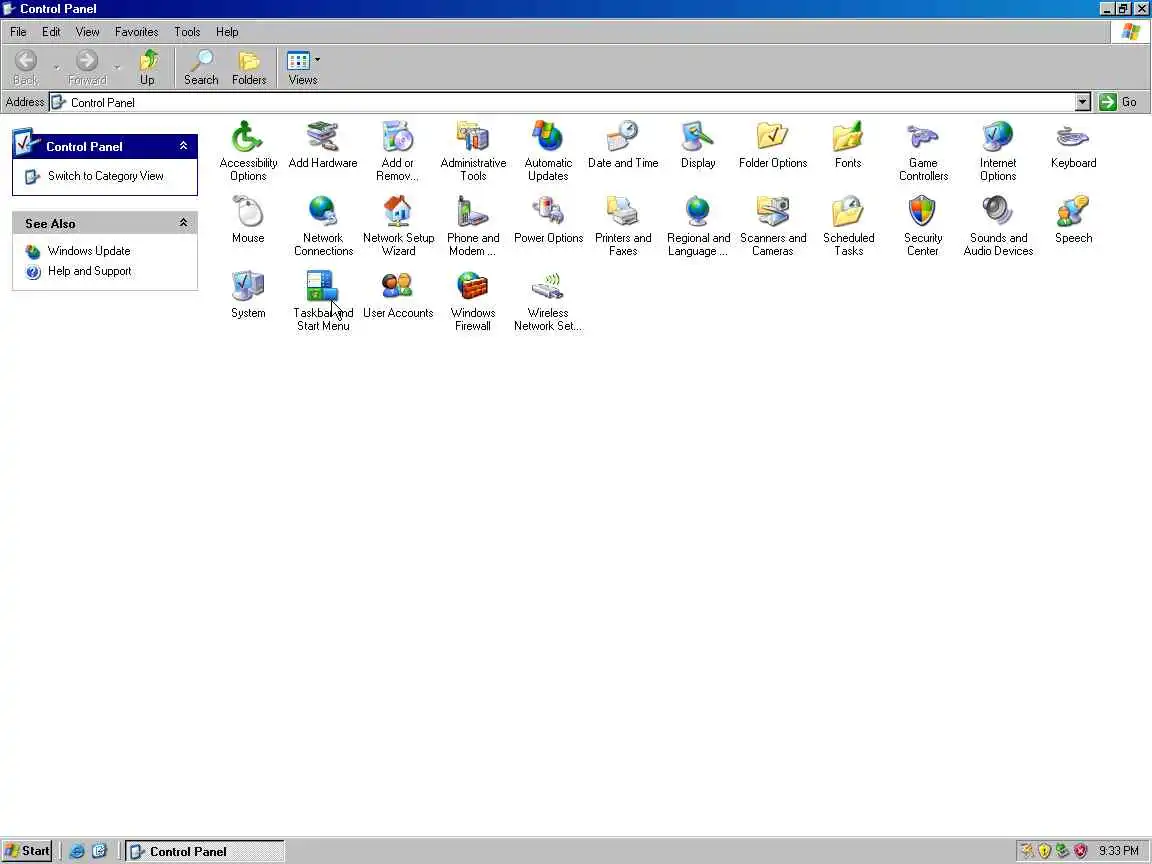Toggle the Folders pane button

(249, 68)
